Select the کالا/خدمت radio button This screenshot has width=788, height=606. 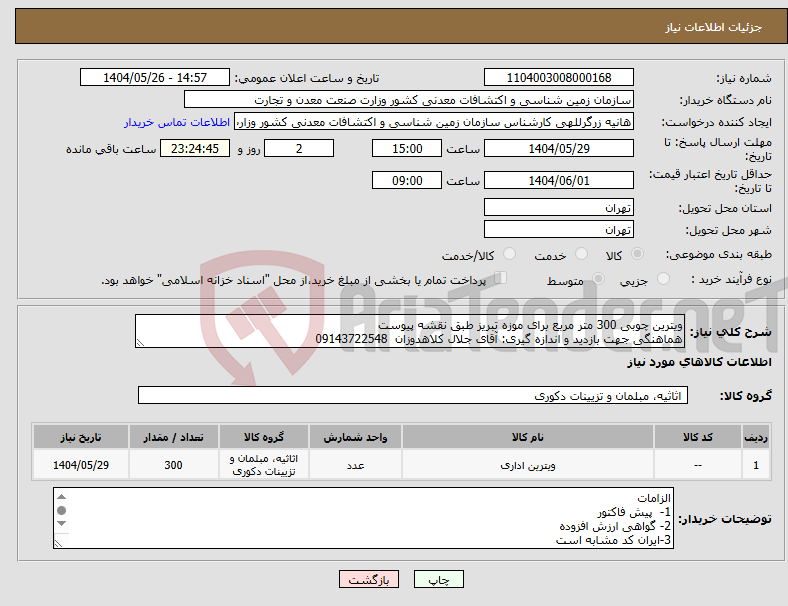point(509,254)
